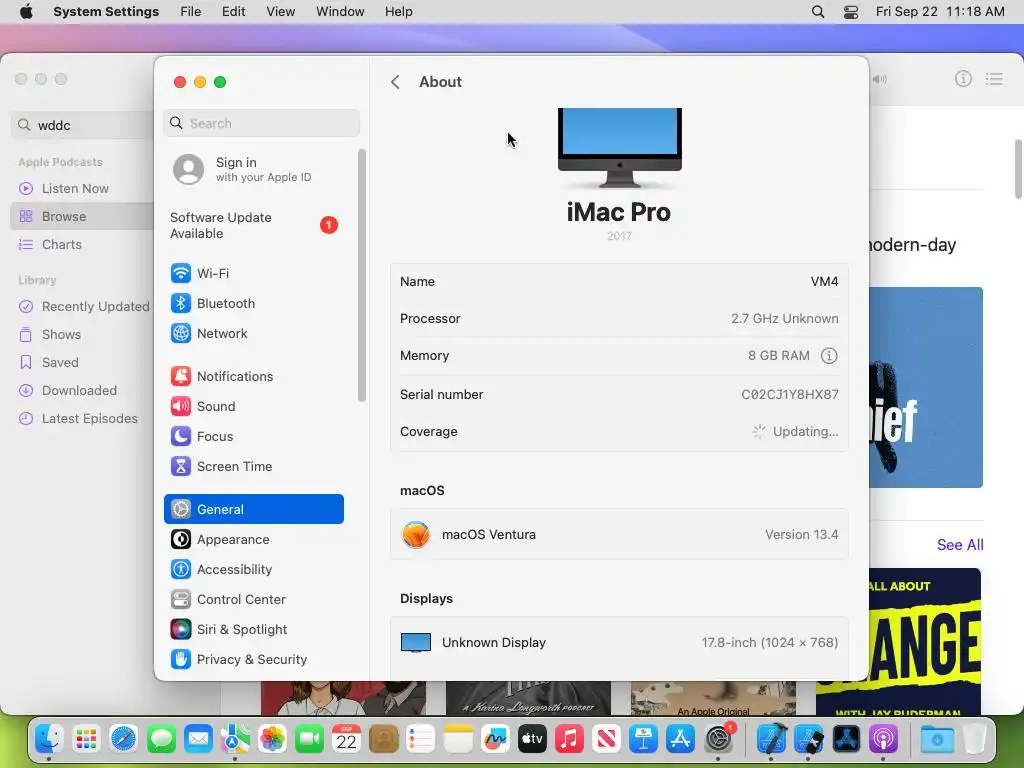Image resolution: width=1024 pixels, height=768 pixels.
Task: Click See All link in Podcasts
Action: 959,545
